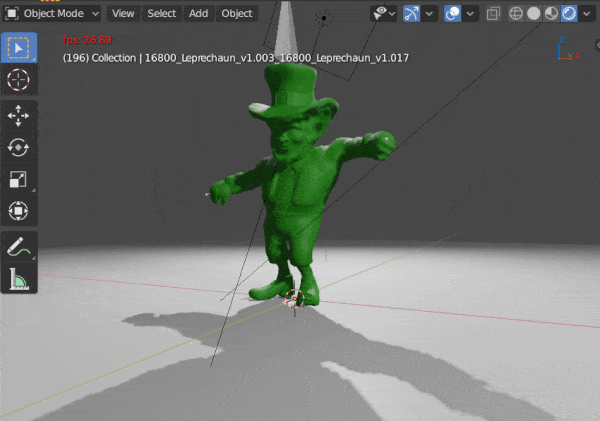Open the Select menu

point(161,14)
